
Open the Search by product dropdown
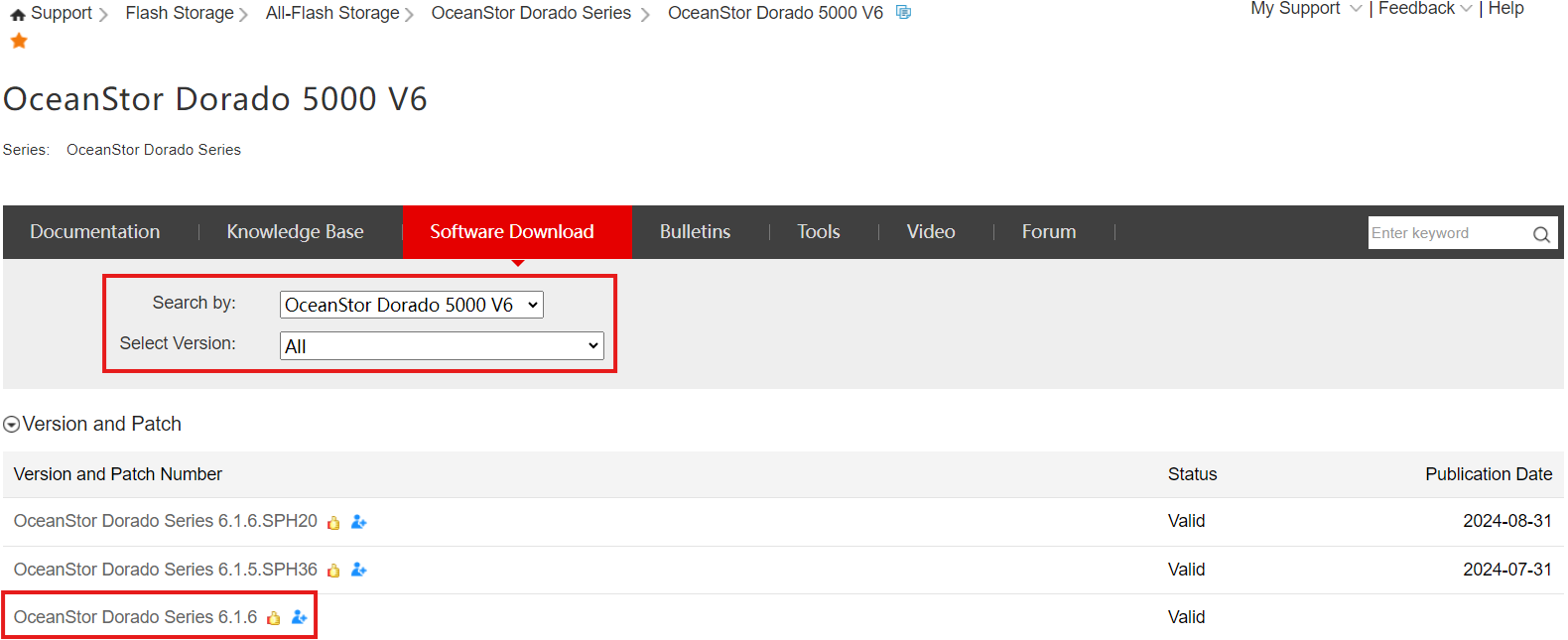point(412,305)
